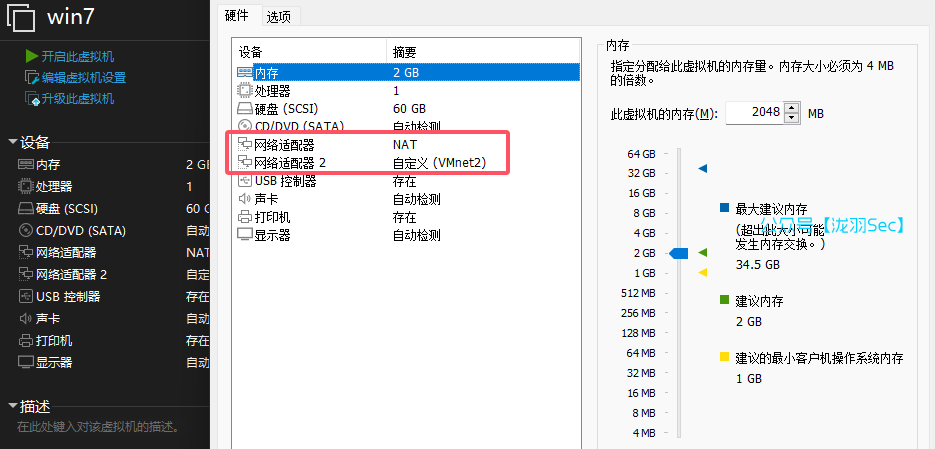This screenshot has height=449, width=935.
Task: Increase memory with the spinner up arrow
Action: pyautogui.click(x=792, y=108)
